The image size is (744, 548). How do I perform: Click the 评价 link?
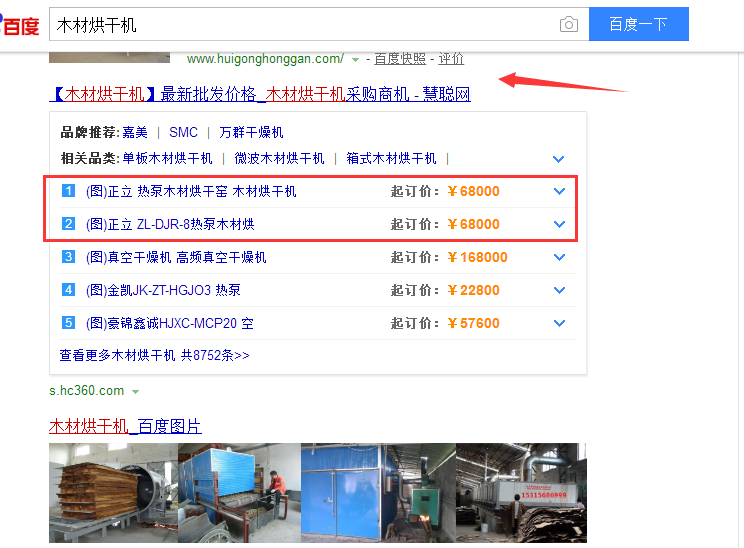[x=451, y=59]
